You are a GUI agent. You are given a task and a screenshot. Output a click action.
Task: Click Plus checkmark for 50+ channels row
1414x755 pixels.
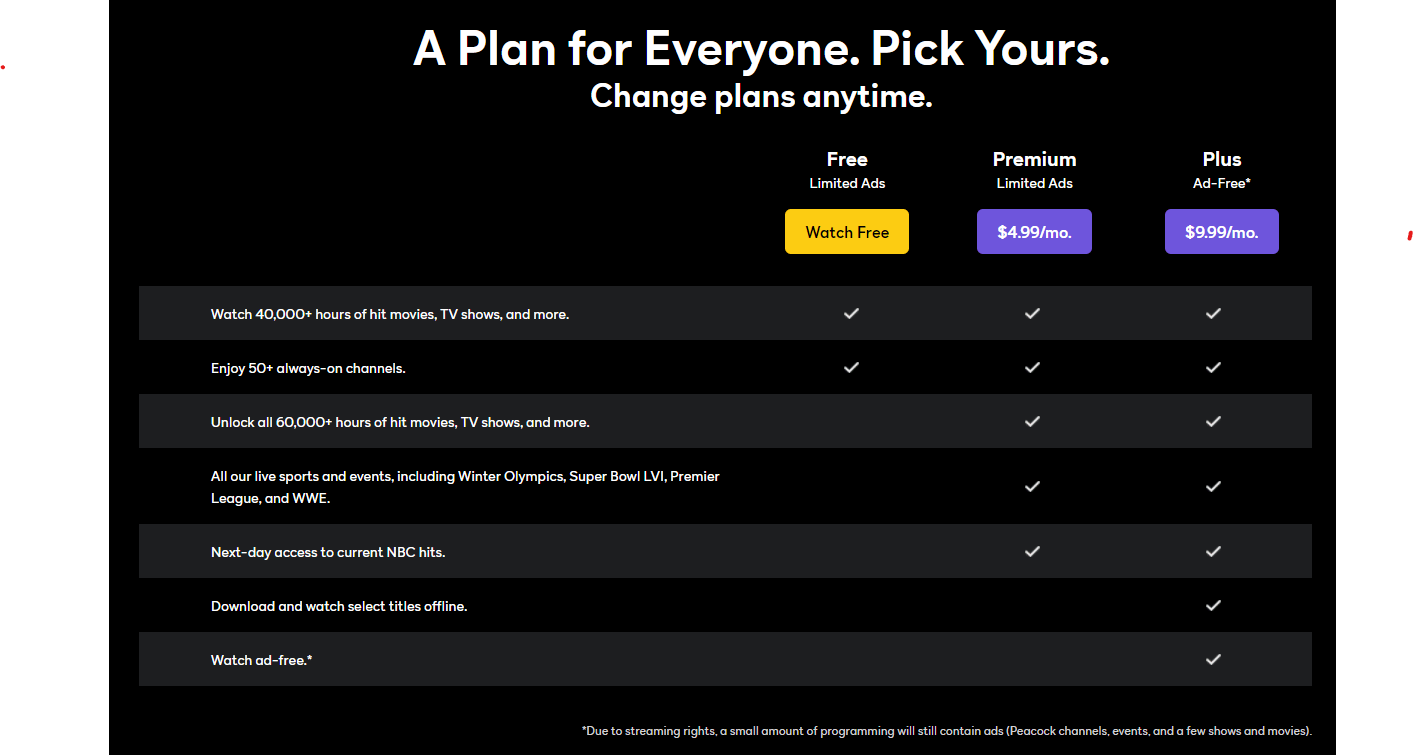(x=1213, y=367)
